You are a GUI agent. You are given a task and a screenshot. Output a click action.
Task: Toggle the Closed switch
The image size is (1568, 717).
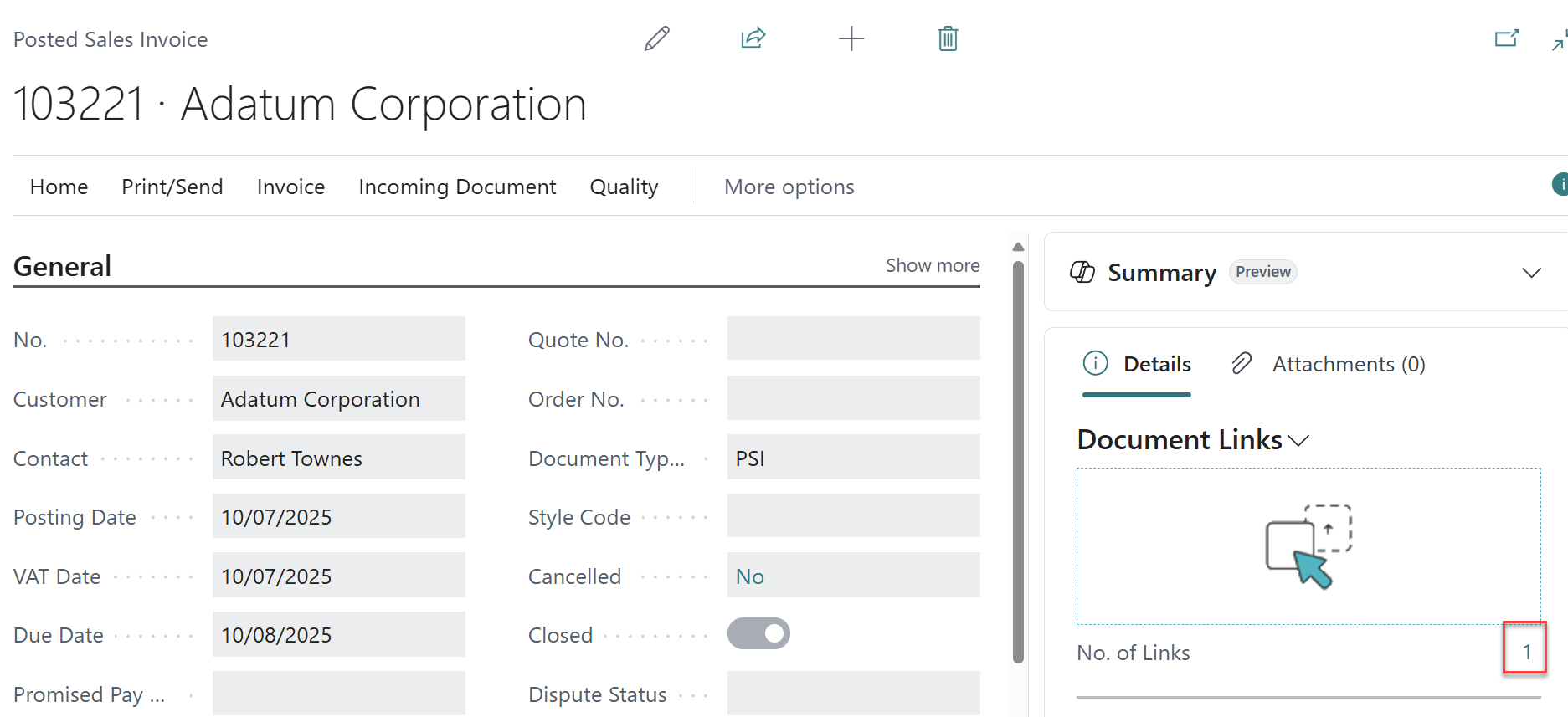click(x=758, y=633)
